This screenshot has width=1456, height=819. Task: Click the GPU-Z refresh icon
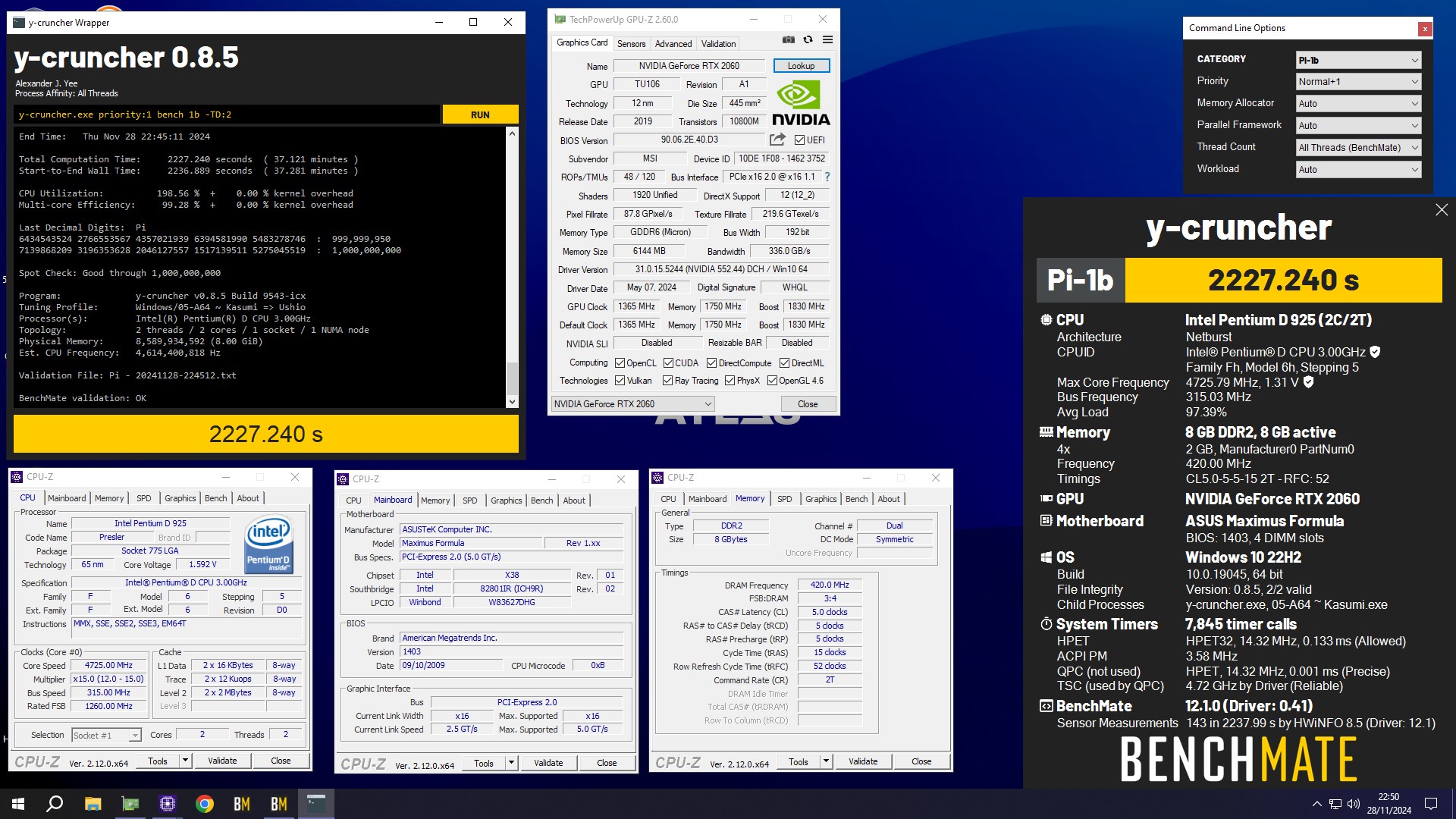point(808,40)
